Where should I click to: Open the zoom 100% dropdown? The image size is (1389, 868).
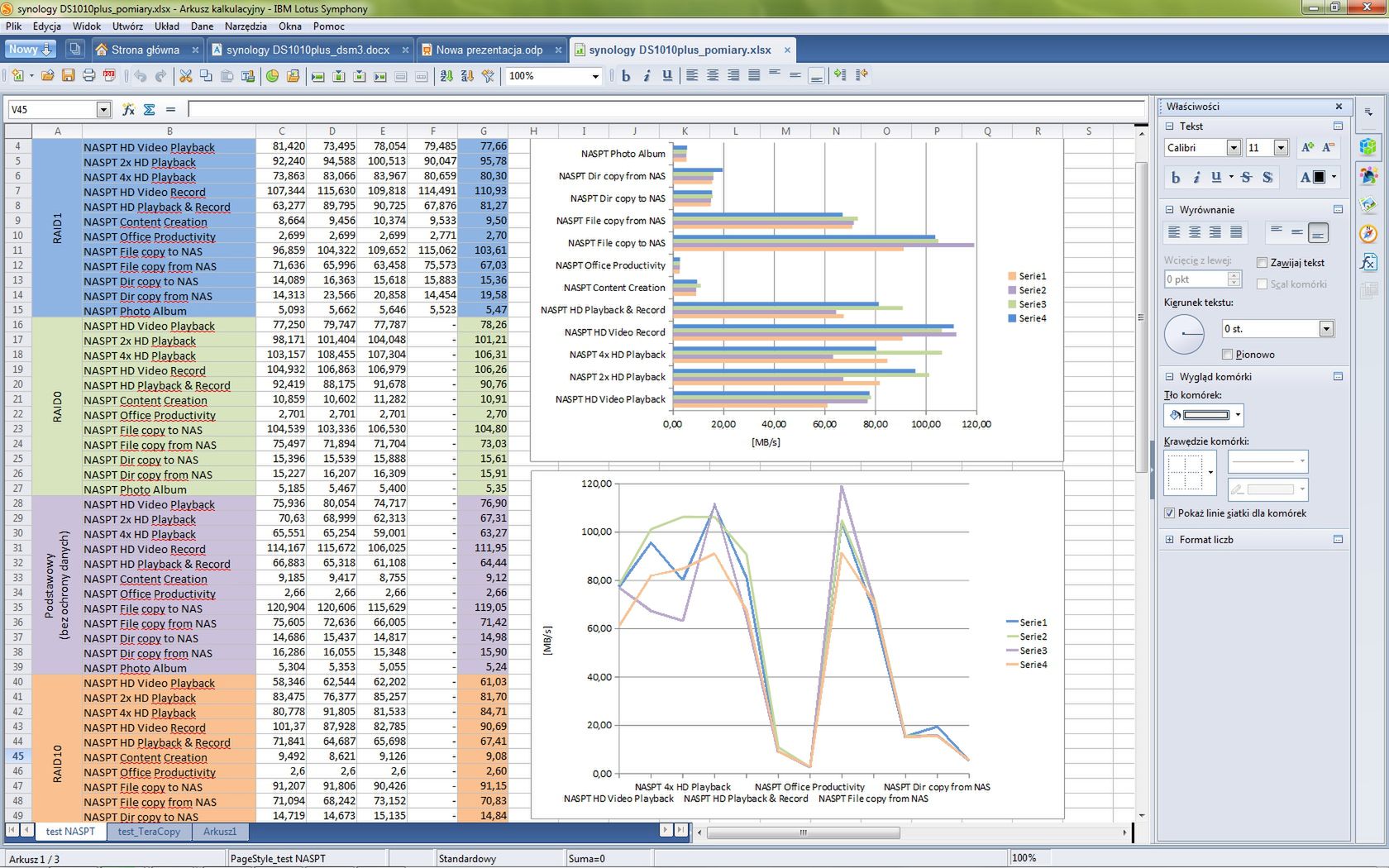coord(595,76)
